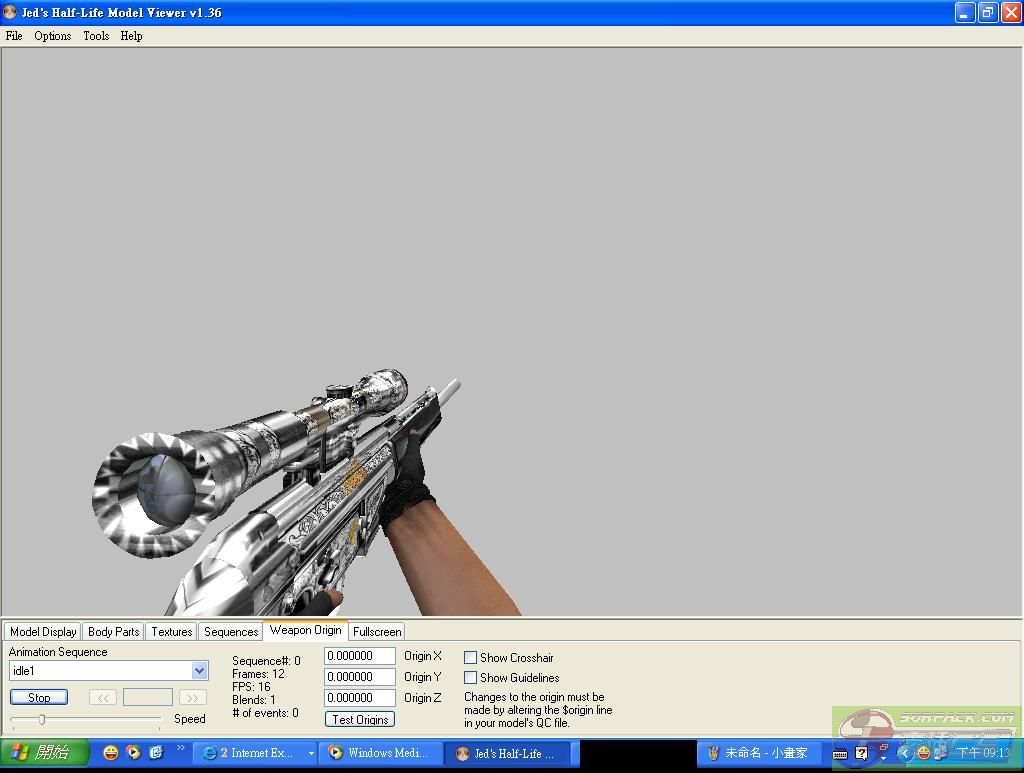Click the keyboard language bar icon

(x=840, y=754)
